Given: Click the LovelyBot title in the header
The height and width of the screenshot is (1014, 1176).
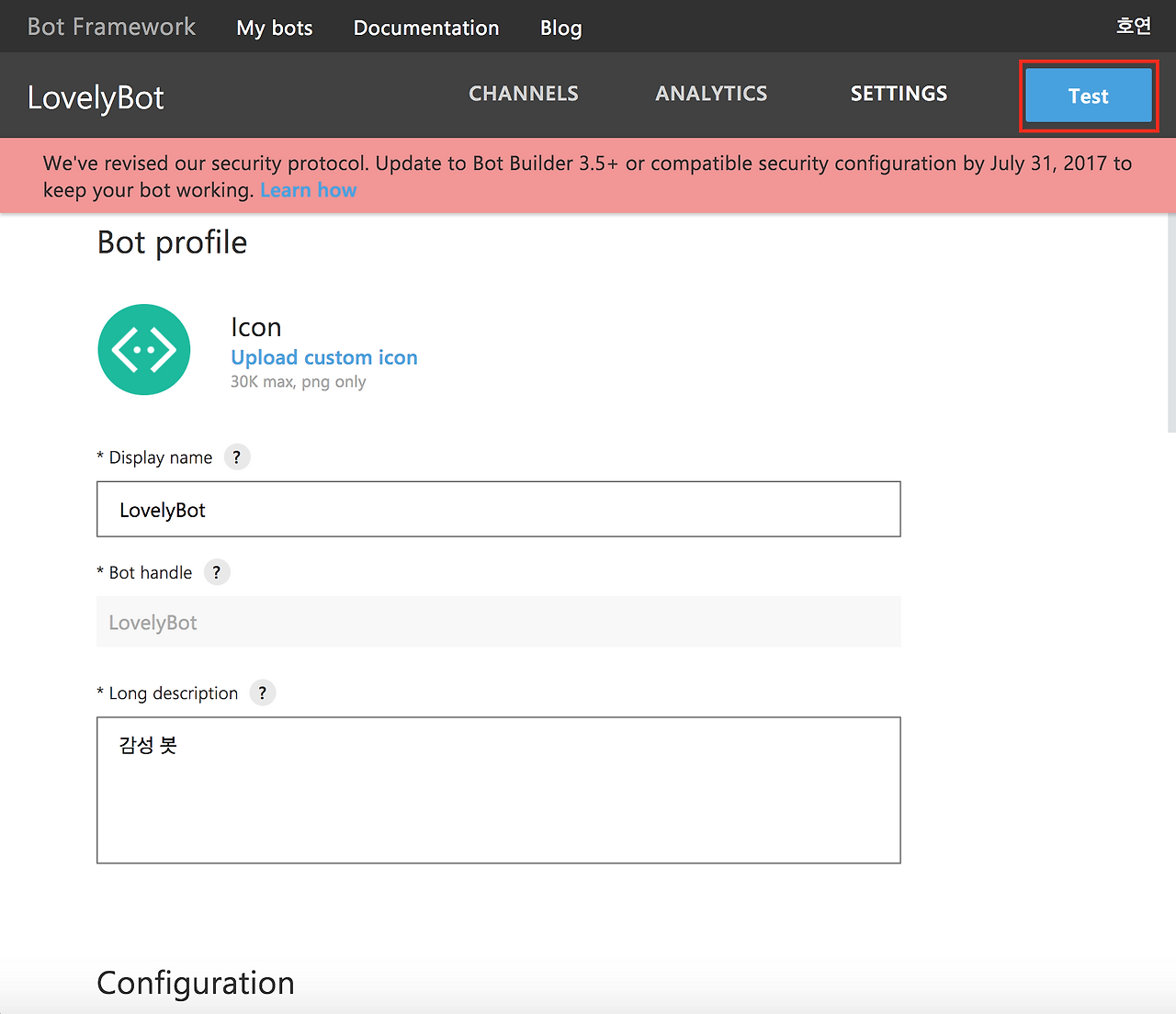Looking at the screenshot, I should tap(96, 97).
